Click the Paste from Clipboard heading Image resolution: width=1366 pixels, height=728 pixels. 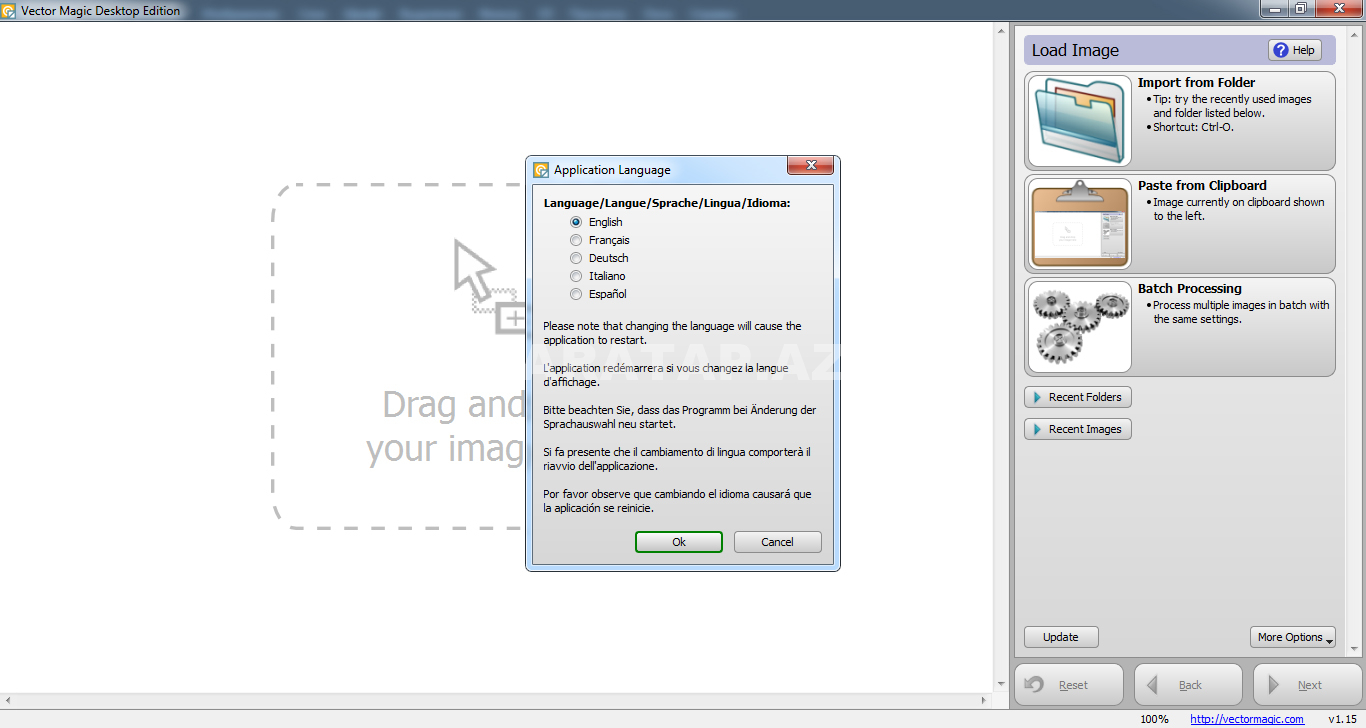tap(1202, 186)
